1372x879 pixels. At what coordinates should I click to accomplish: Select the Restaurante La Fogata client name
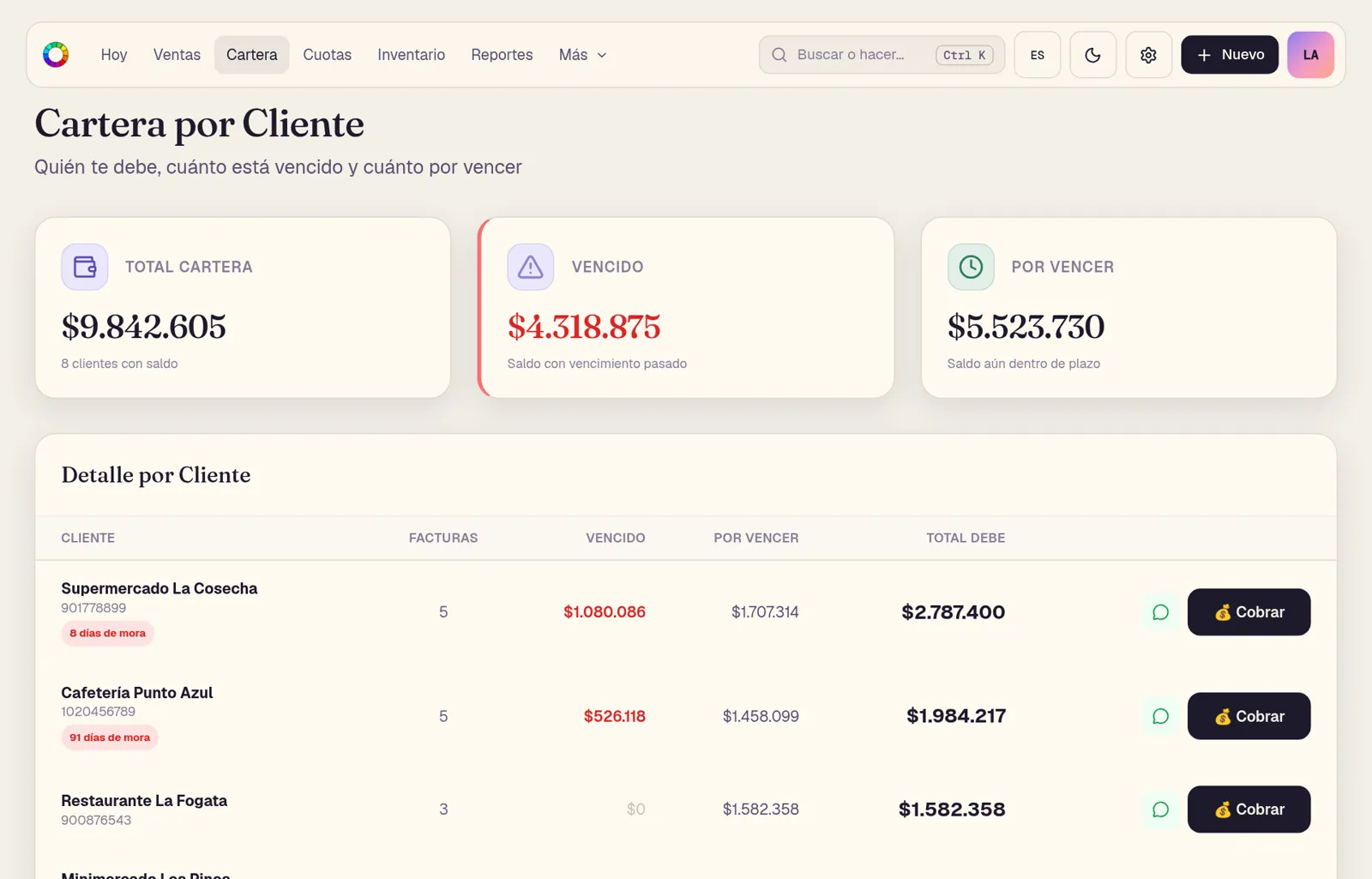[144, 801]
